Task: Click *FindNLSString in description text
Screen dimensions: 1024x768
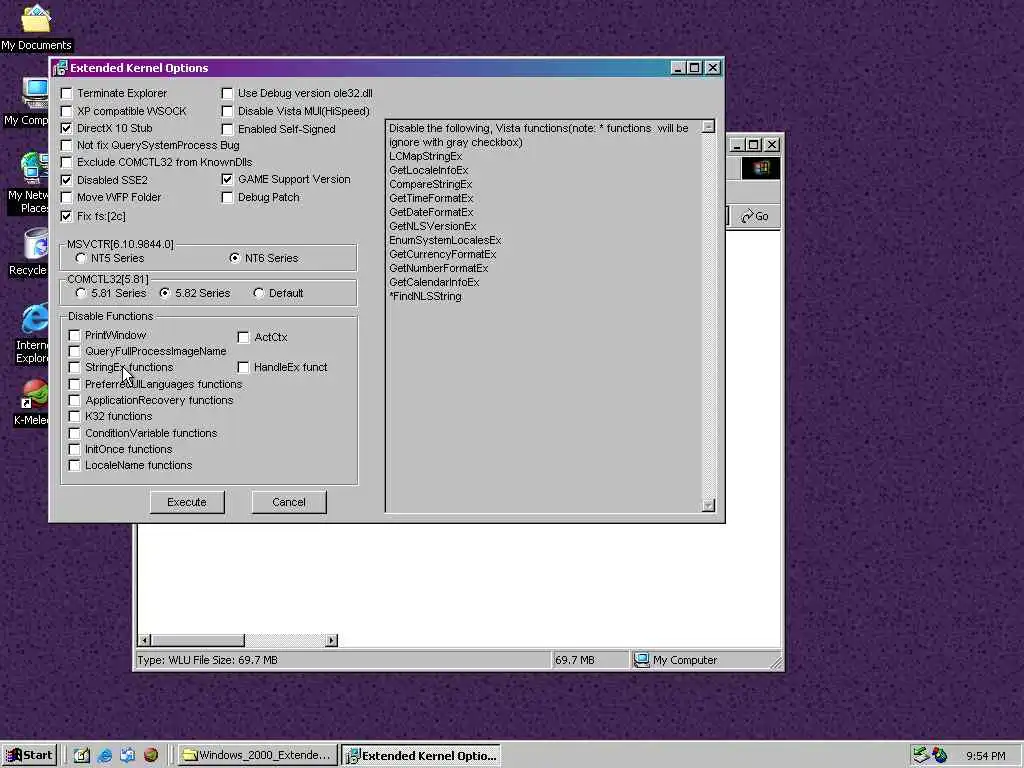Action: 425,296
